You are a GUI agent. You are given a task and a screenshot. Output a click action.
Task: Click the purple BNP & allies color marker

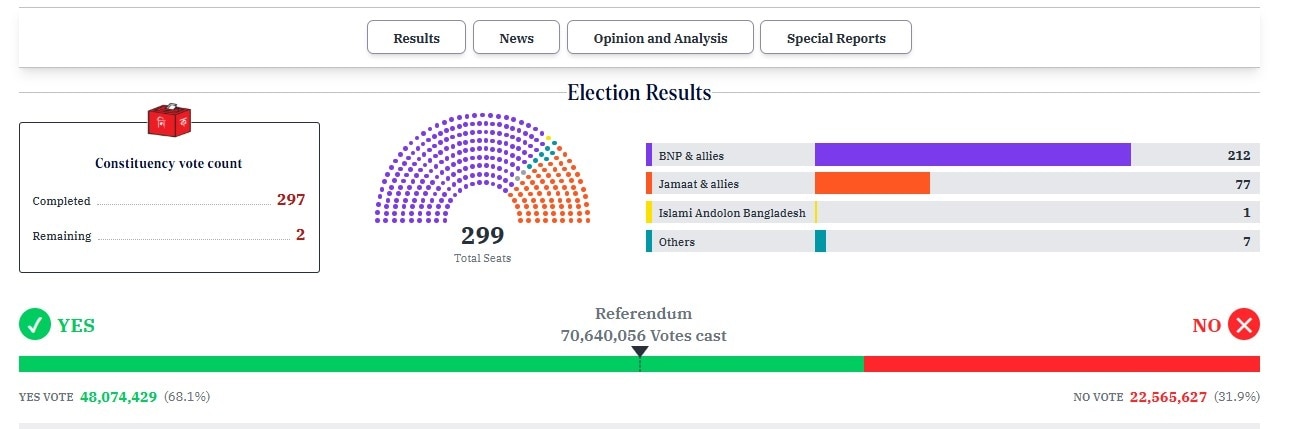point(649,155)
